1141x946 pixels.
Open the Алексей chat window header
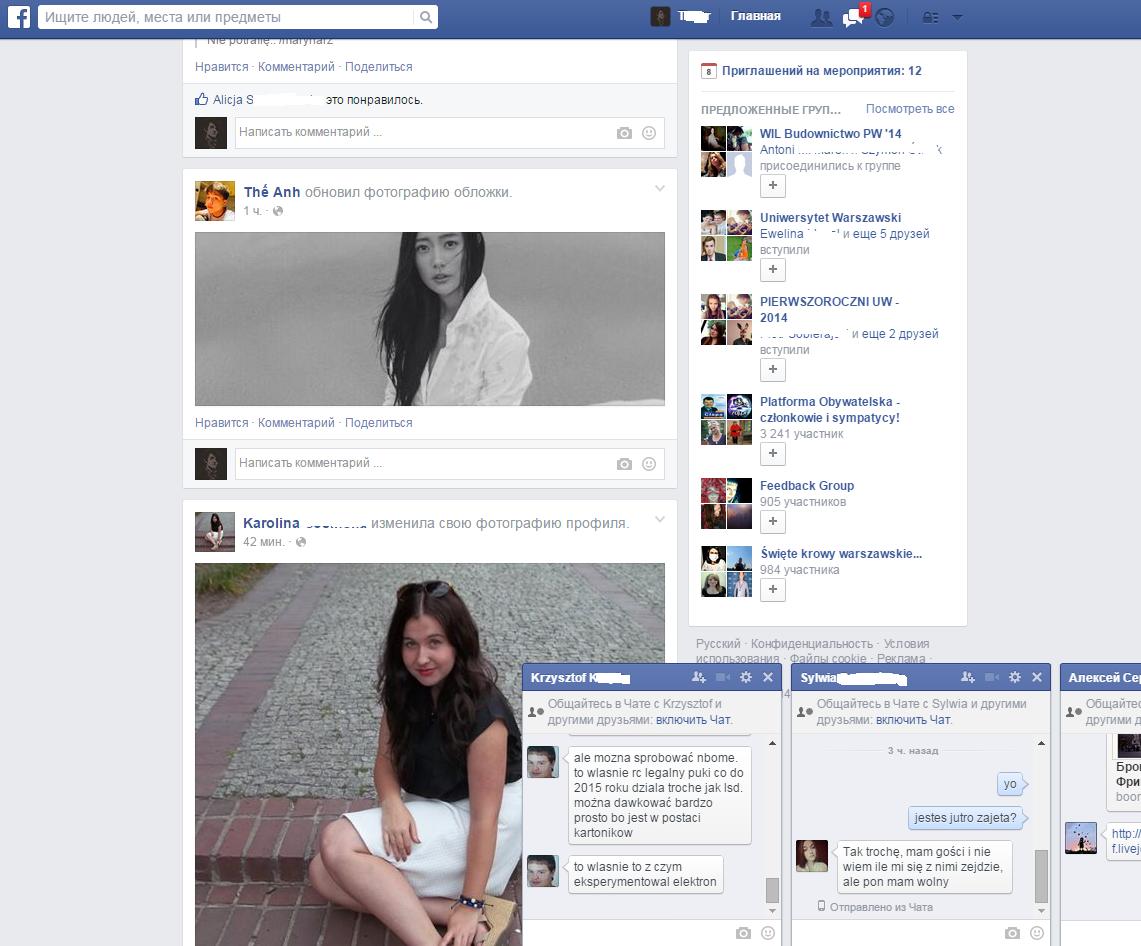coord(1100,677)
